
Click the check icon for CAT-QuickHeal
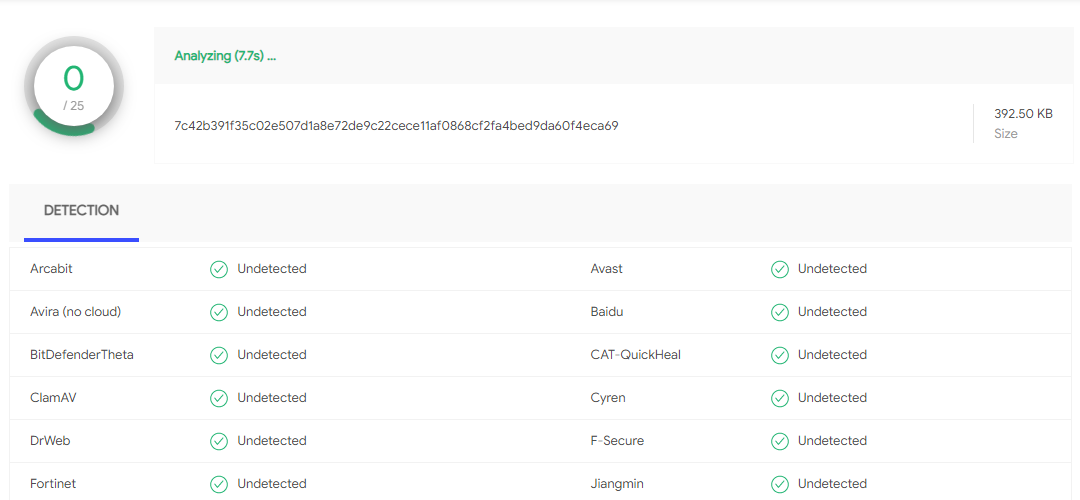pyautogui.click(x=780, y=355)
